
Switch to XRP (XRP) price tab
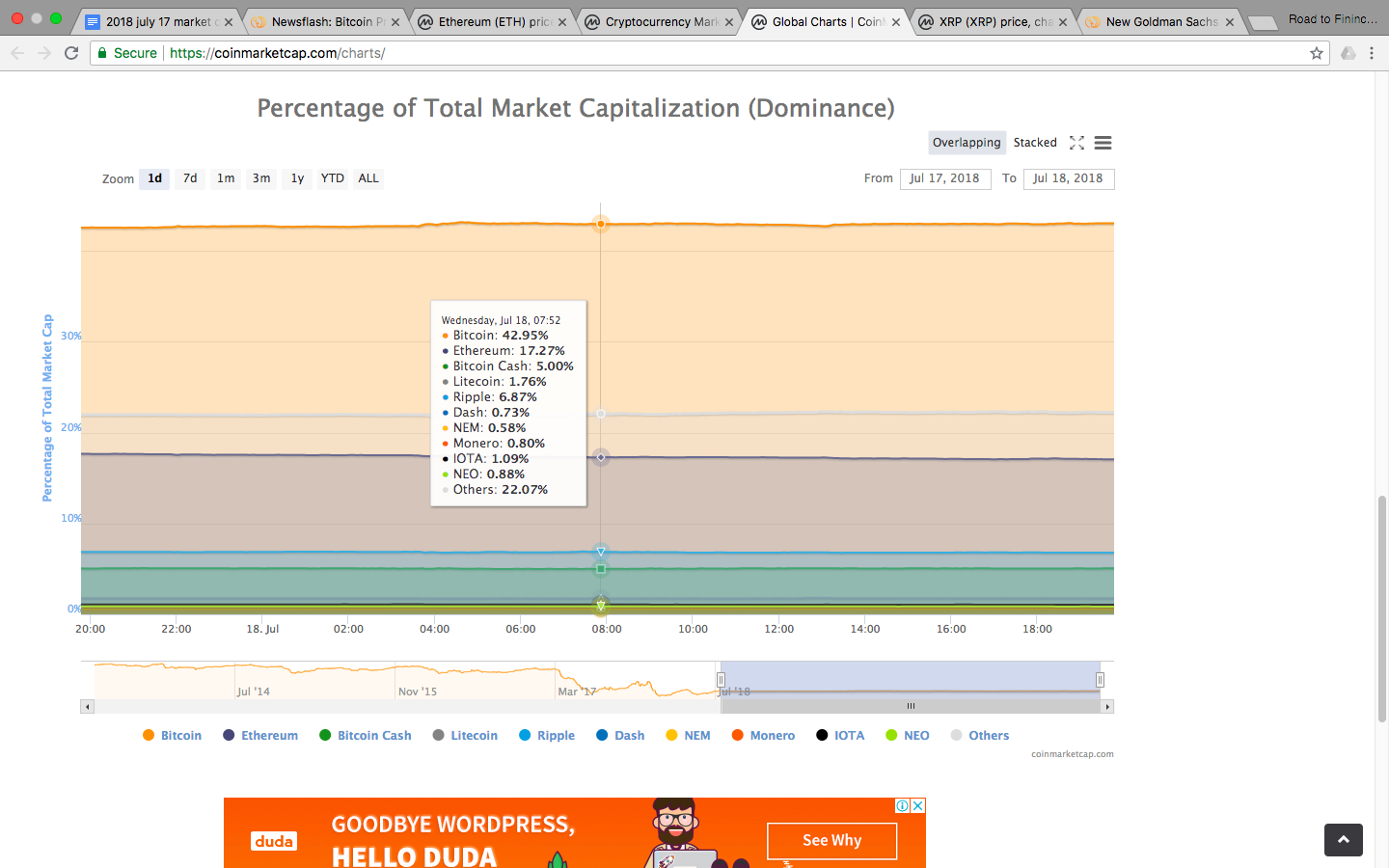(x=994, y=22)
